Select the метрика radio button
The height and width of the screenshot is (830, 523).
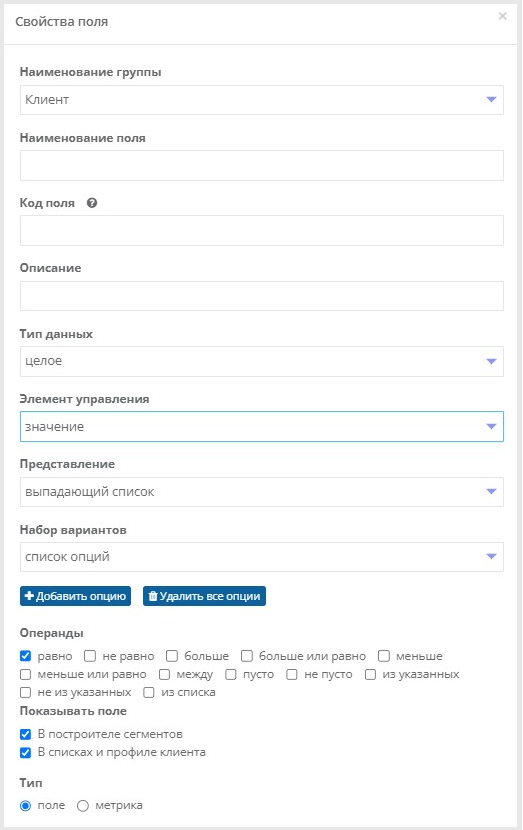(x=83, y=806)
